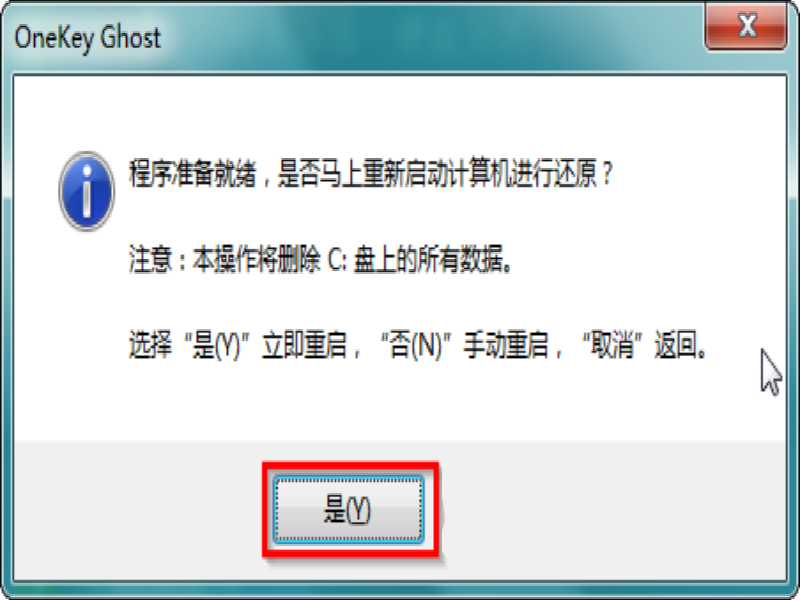This screenshot has width=800, height=600.
Task: Click the empty title bar area beside OneKey Ghost
Action: tap(434, 38)
